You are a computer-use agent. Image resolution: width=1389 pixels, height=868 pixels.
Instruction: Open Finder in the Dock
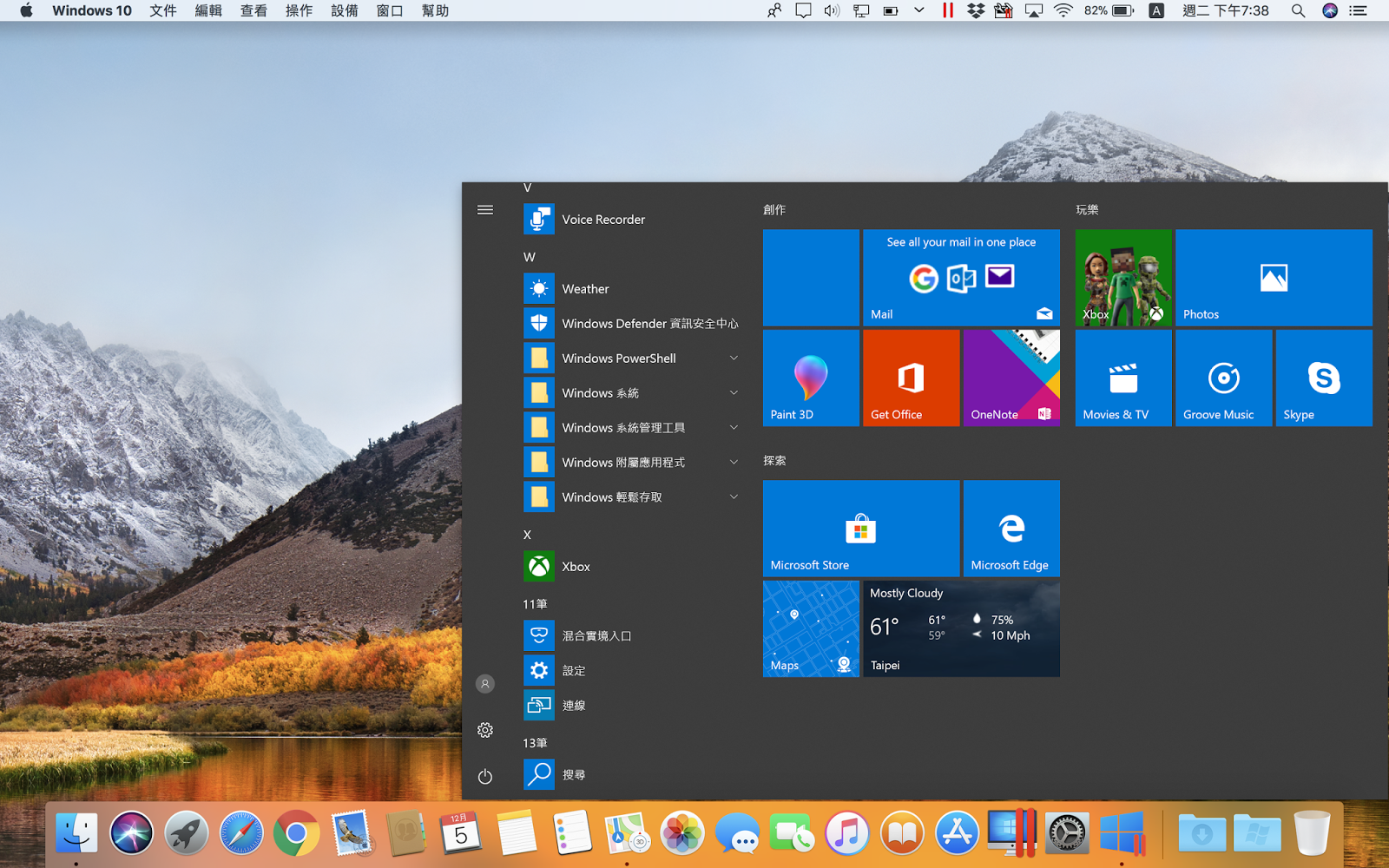pyautogui.click(x=76, y=834)
